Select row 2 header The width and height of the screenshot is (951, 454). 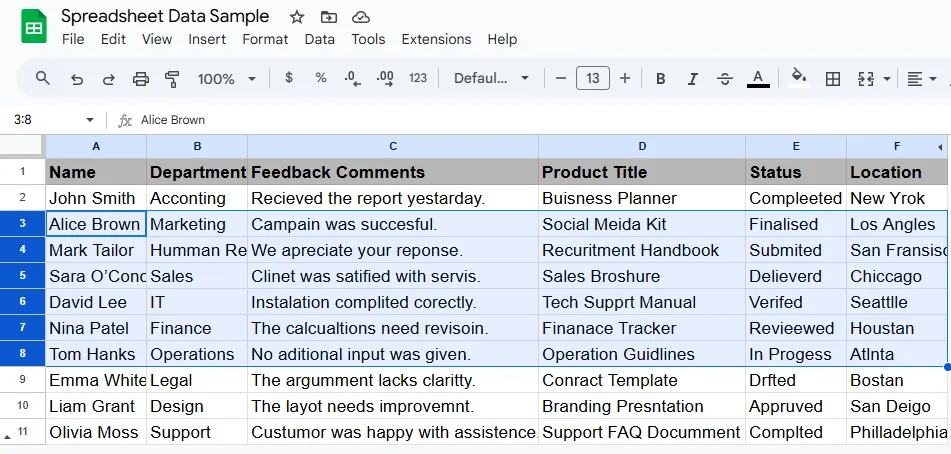click(22, 198)
